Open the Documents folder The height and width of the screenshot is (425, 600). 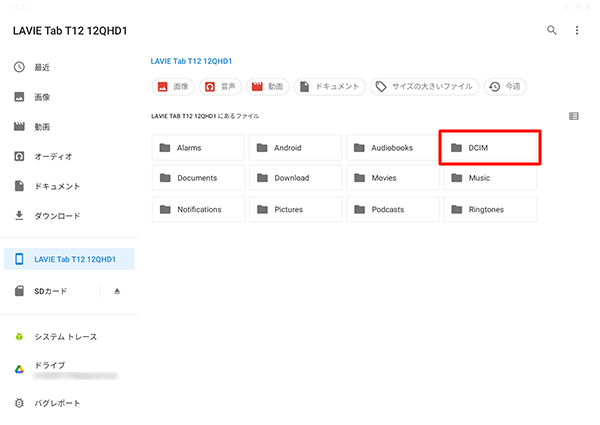pos(198,178)
